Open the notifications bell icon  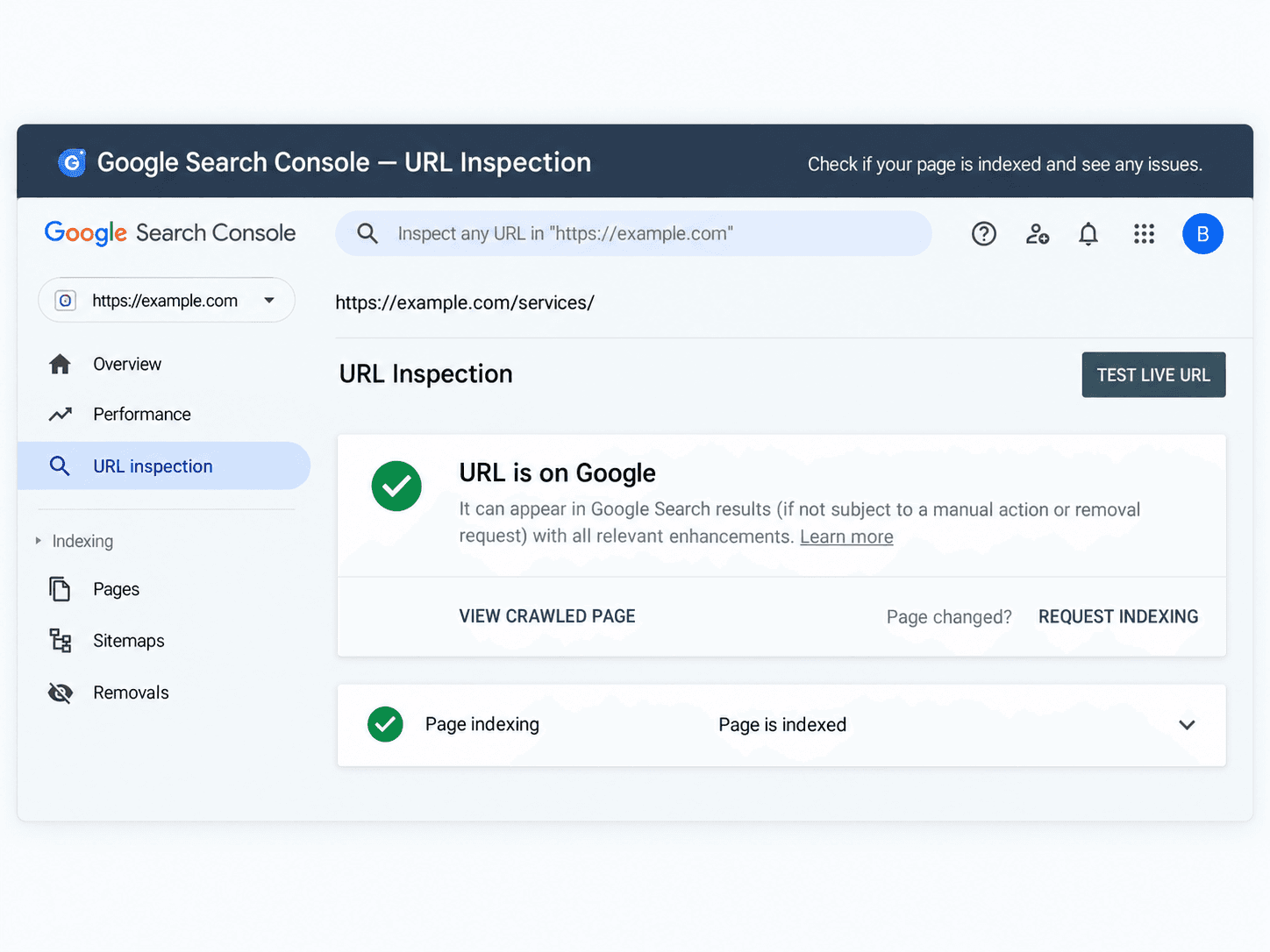pyautogui.click(x=1088, y=234)
